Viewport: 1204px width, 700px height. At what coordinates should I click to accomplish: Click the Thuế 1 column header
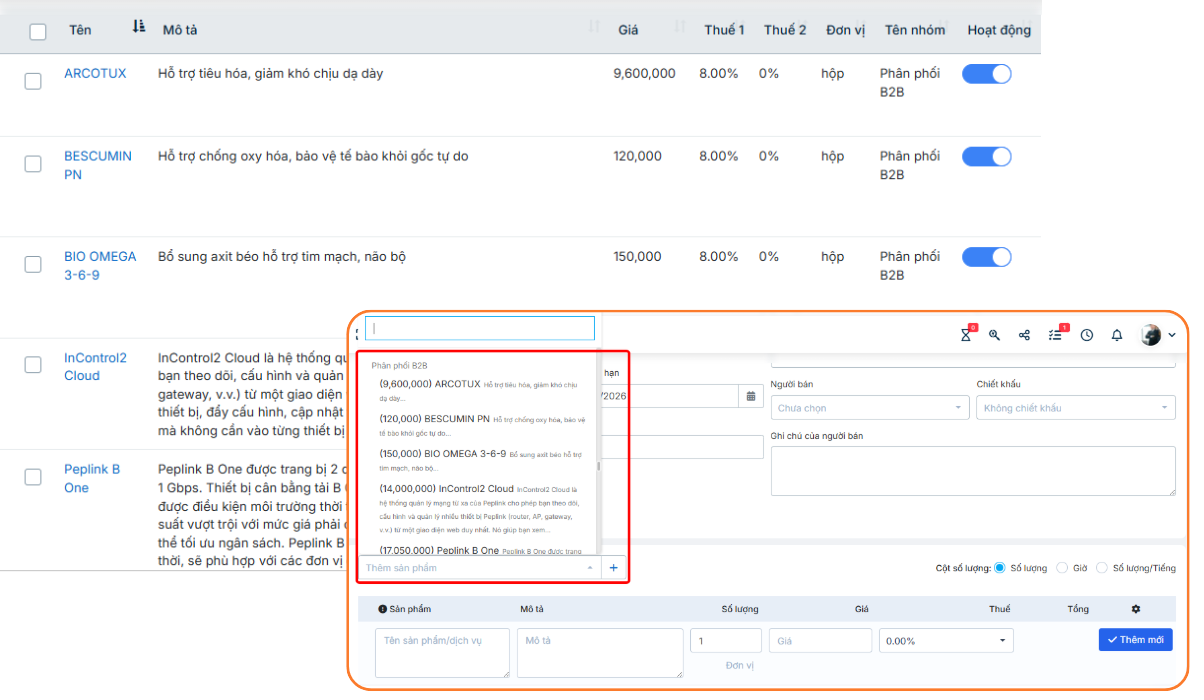point(724,30)
